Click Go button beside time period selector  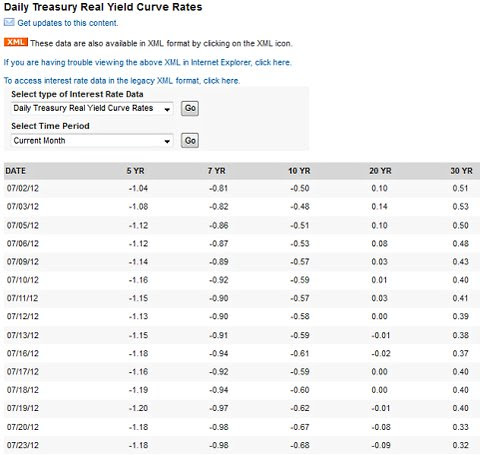(x=190, y=141)
